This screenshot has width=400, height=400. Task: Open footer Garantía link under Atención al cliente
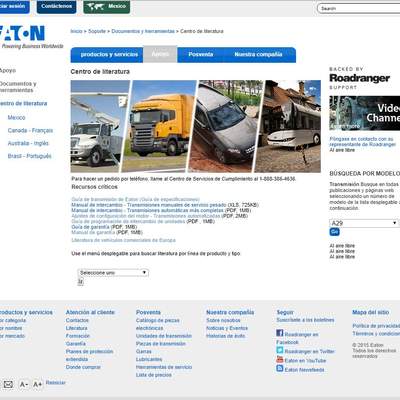[x=76, y=344]
